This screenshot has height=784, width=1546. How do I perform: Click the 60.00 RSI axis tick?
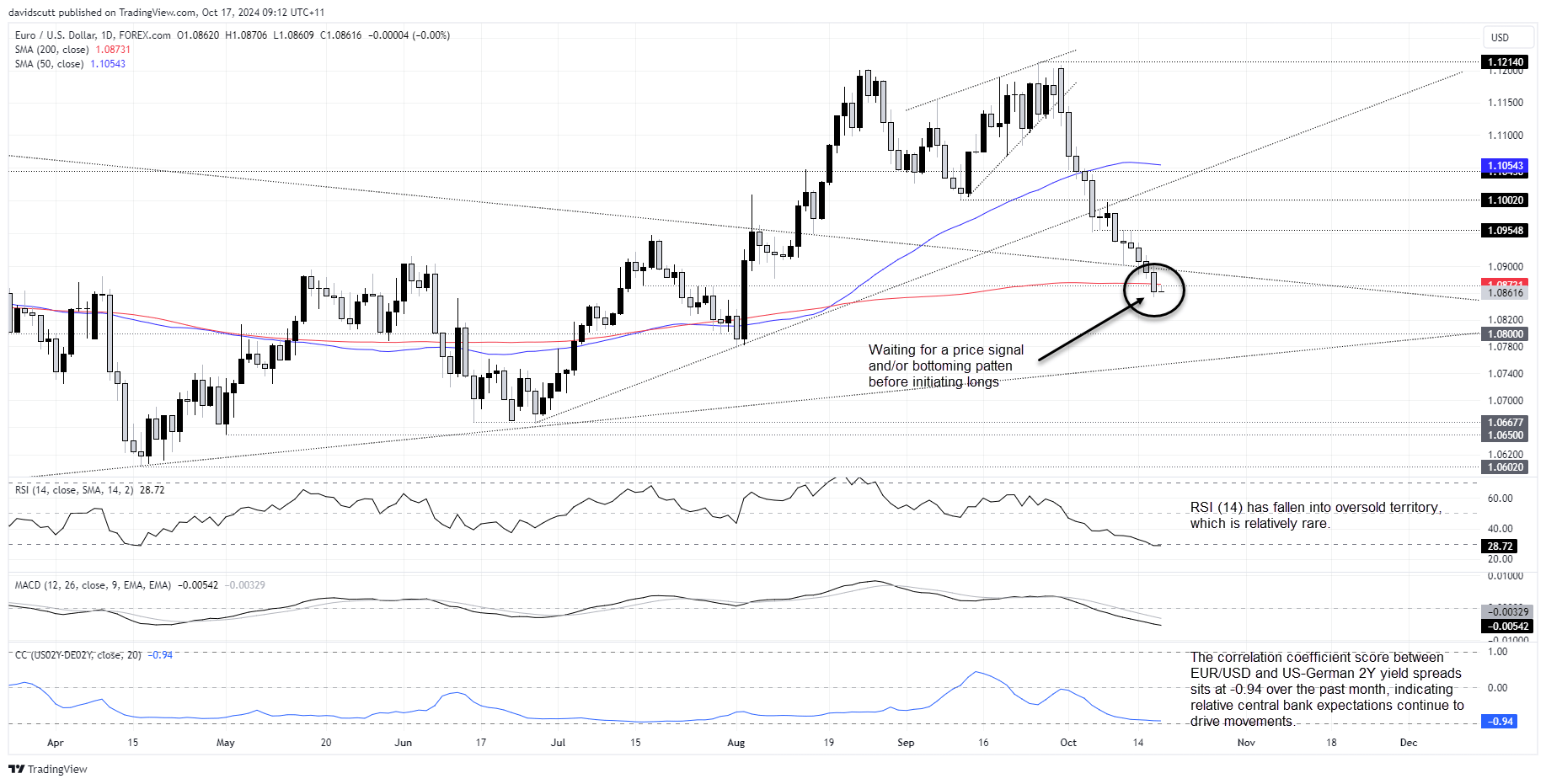coord(1501,499)
